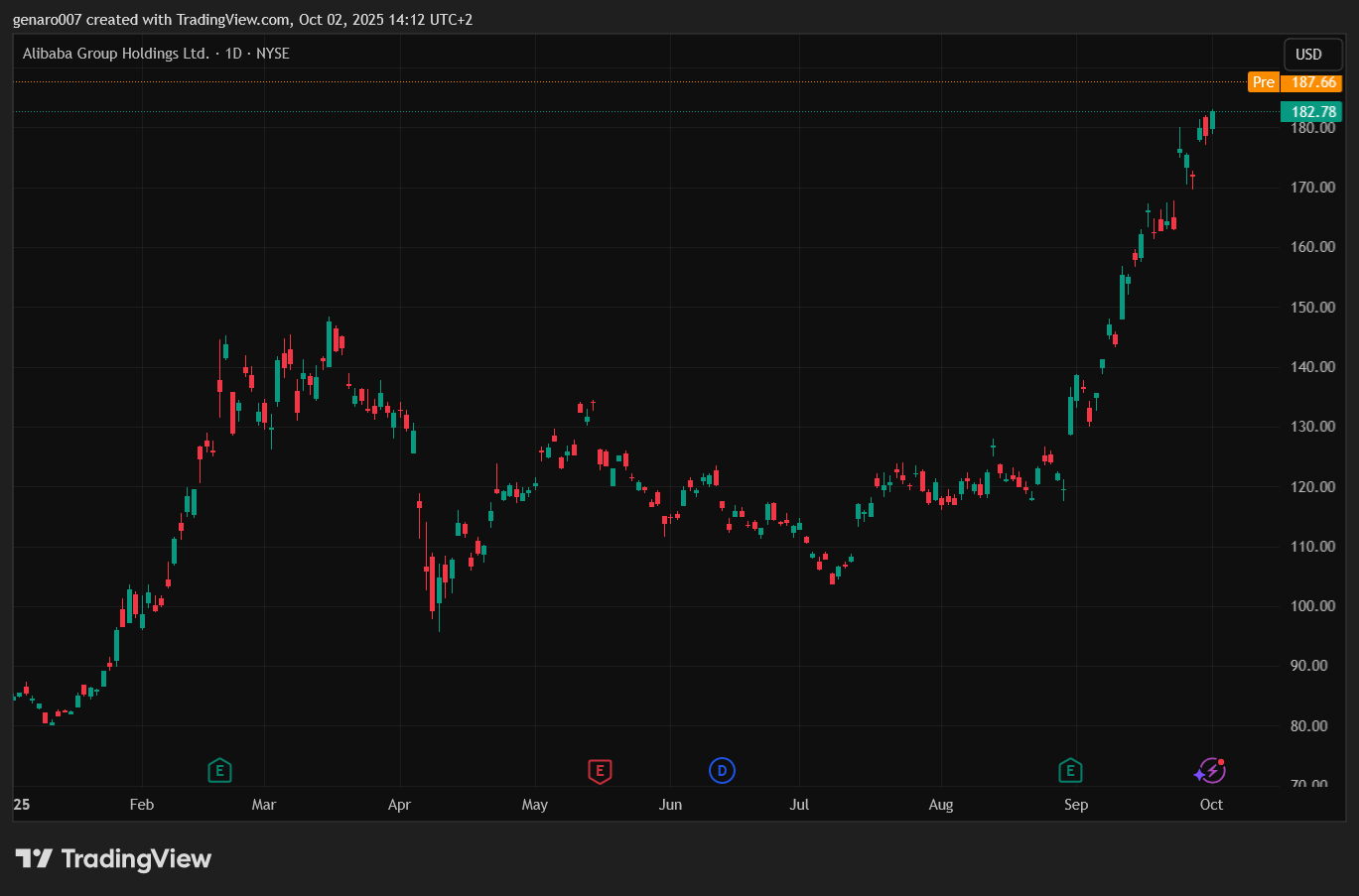The height and width of the screenshot is (896, 1359).
Task: Click the green earnings marker between Feb and Mar
Action: tap(219, 770)
